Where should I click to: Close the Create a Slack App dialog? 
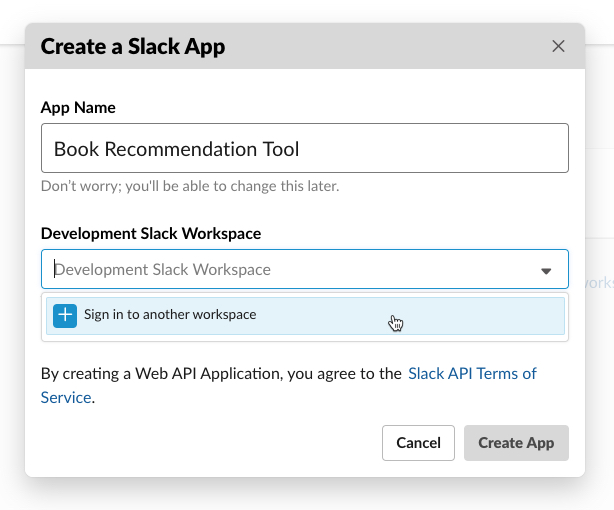point(558,46)
